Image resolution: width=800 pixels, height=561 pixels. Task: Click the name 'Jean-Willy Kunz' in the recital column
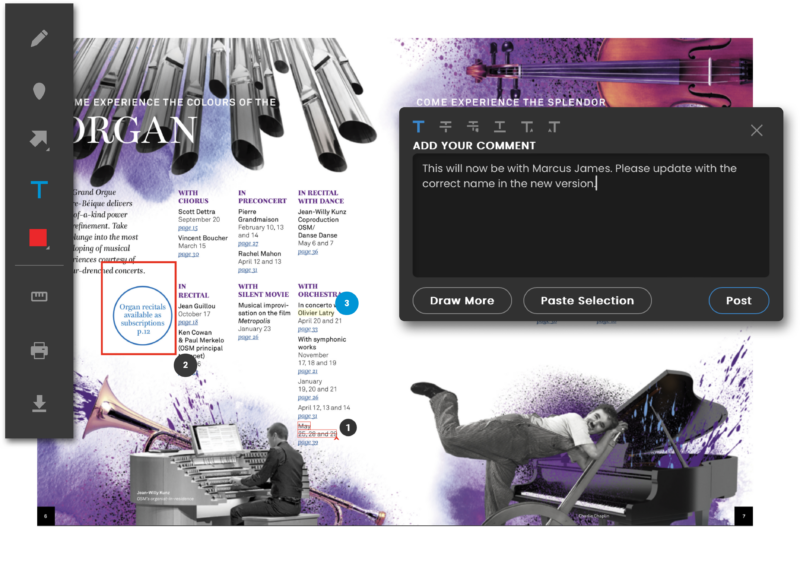(322, 212)
